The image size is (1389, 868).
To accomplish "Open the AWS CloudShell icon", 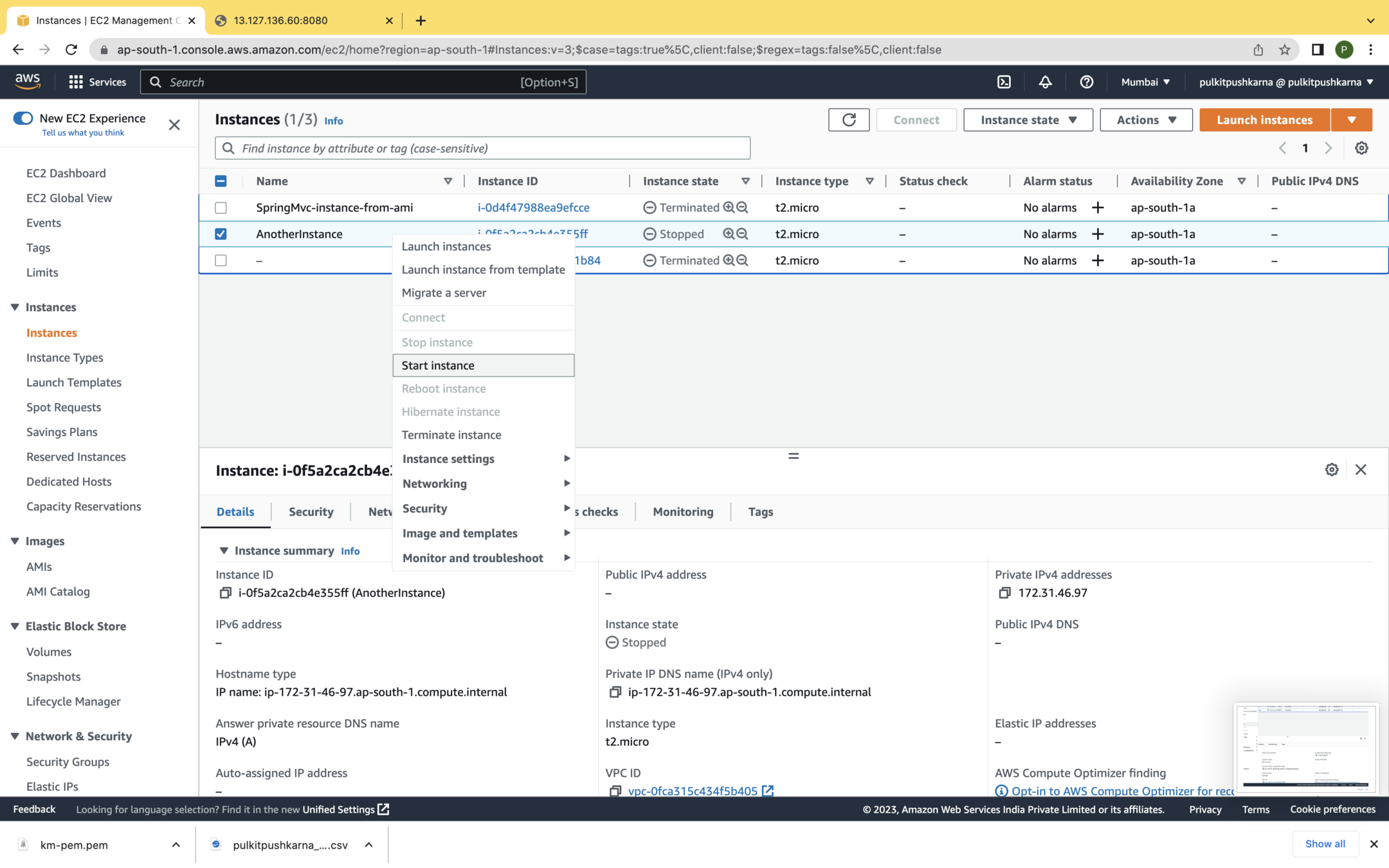I will tap(1004, 82).
